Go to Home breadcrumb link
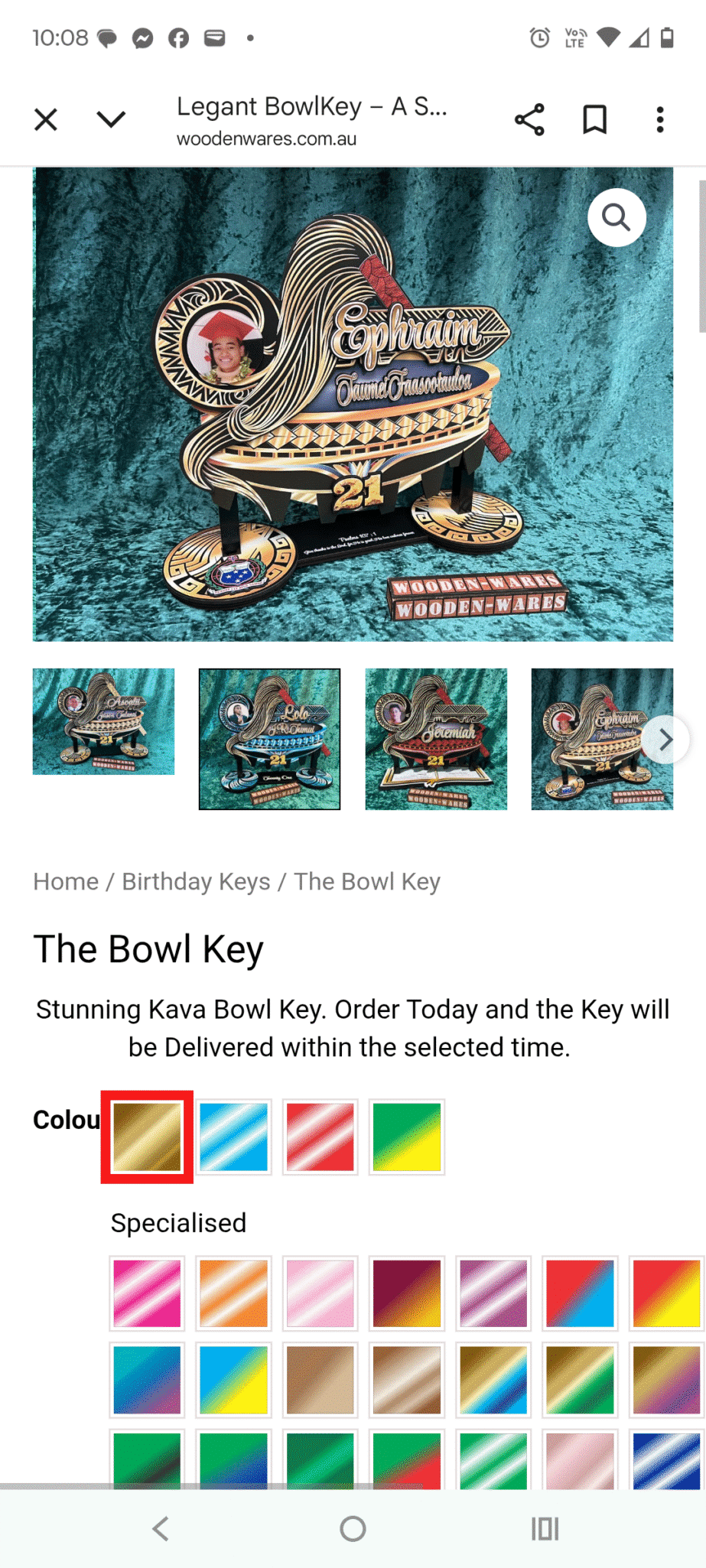The width and height of the screenshot is (706, 1568). (66, 882)
